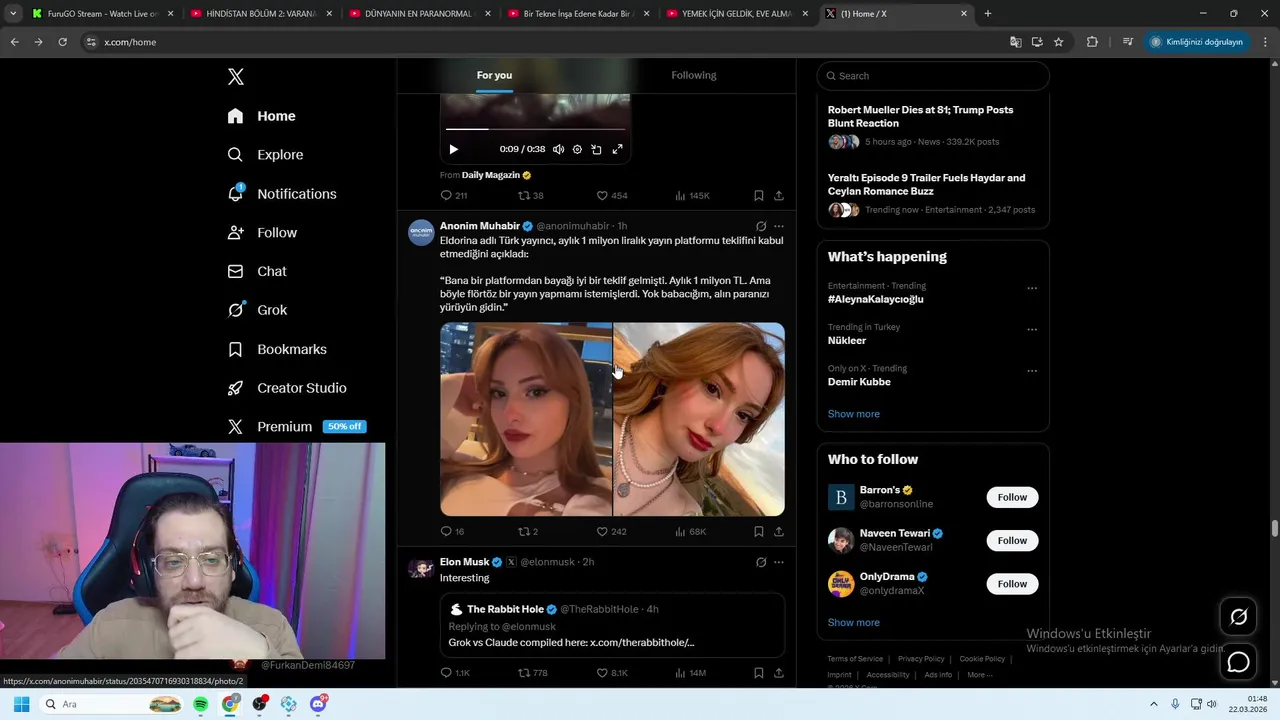
Task: Follow OnlyDrama account
Action: coord(1012,584)
